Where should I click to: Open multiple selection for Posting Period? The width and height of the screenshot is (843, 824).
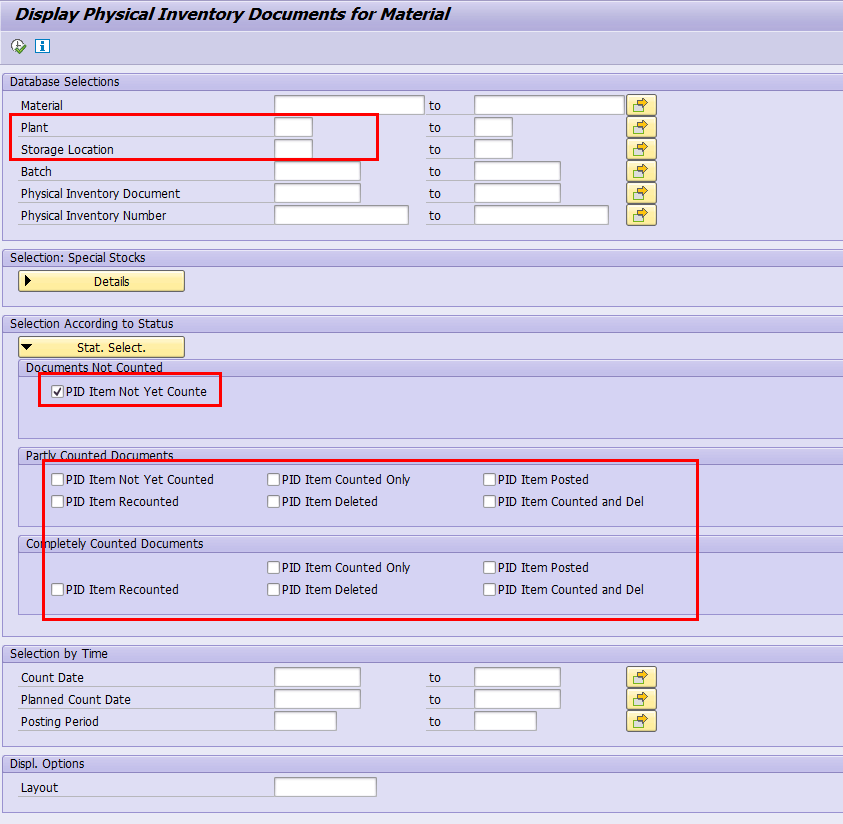640,721
